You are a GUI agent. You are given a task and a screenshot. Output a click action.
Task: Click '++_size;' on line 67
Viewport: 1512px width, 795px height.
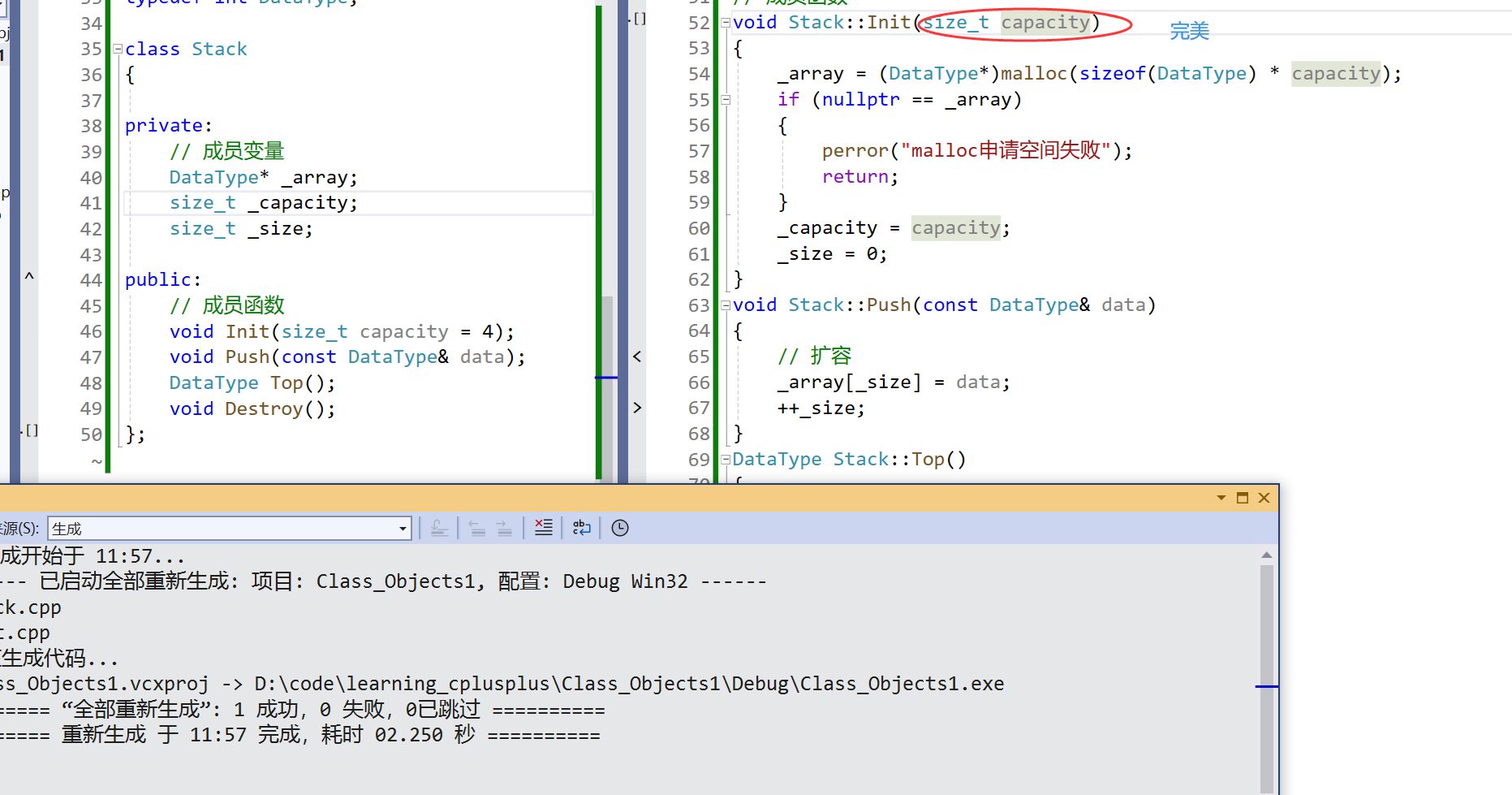(x=821, y=408)
